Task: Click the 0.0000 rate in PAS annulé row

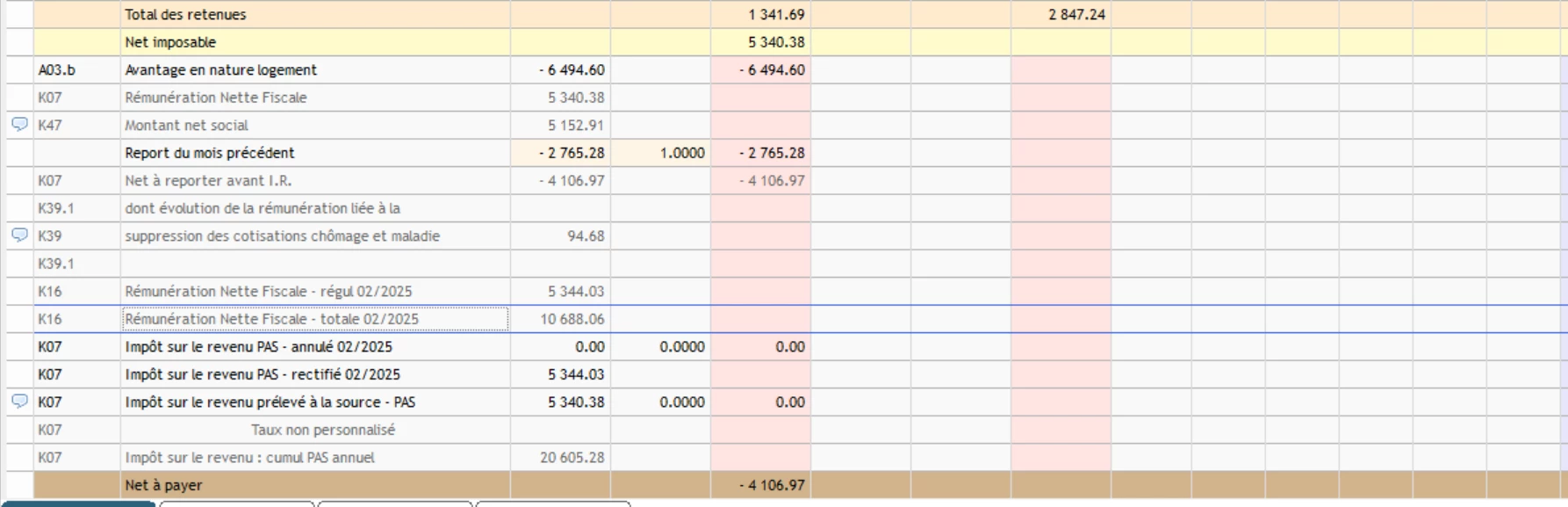Action: [682, 346]
